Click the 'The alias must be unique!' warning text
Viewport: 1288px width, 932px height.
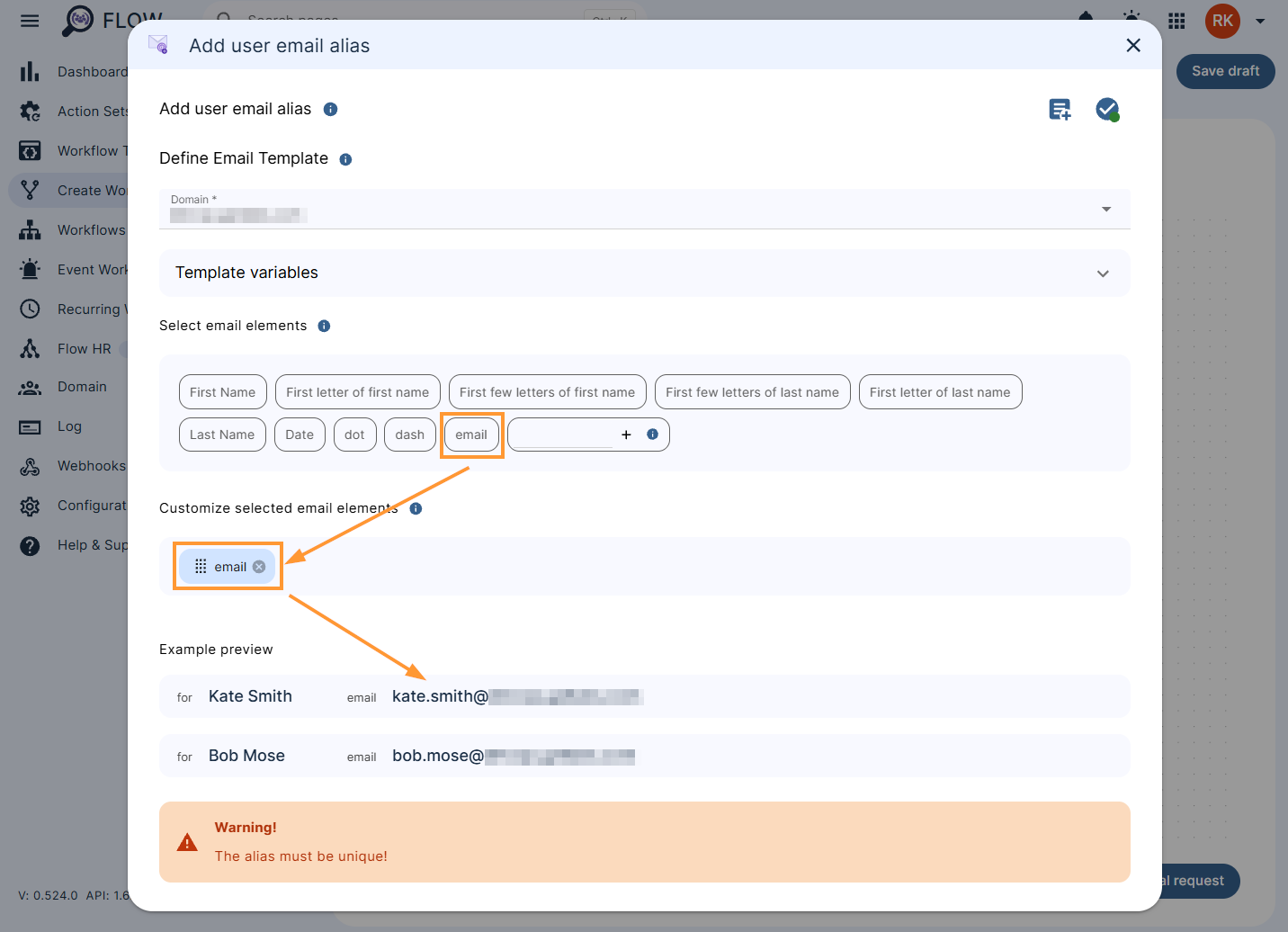(x=301, y=856)
